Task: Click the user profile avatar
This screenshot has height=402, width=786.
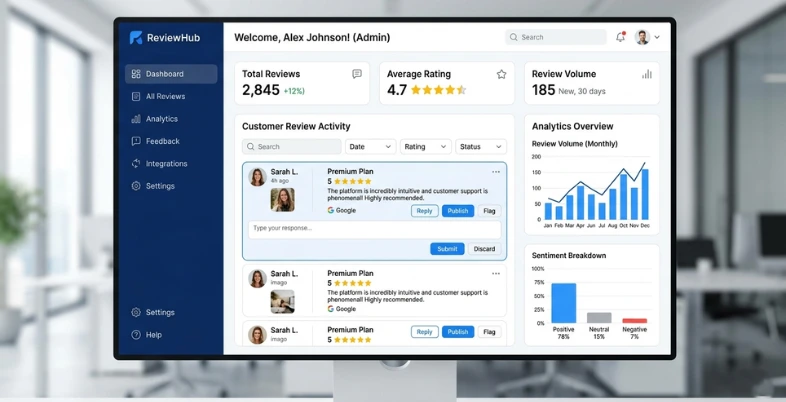Action: 642,37
